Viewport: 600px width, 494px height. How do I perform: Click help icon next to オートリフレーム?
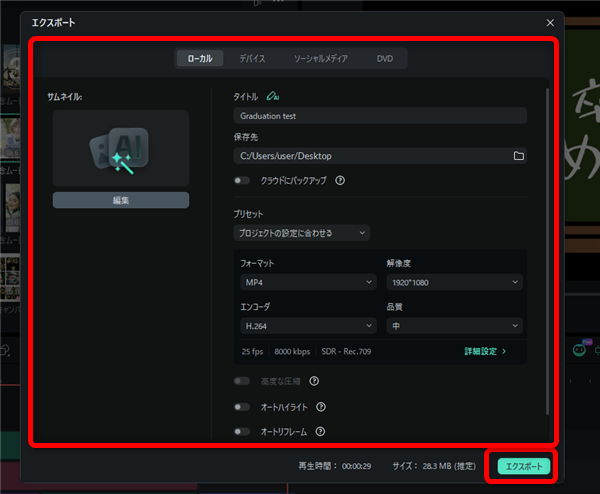tap(320, 432)
